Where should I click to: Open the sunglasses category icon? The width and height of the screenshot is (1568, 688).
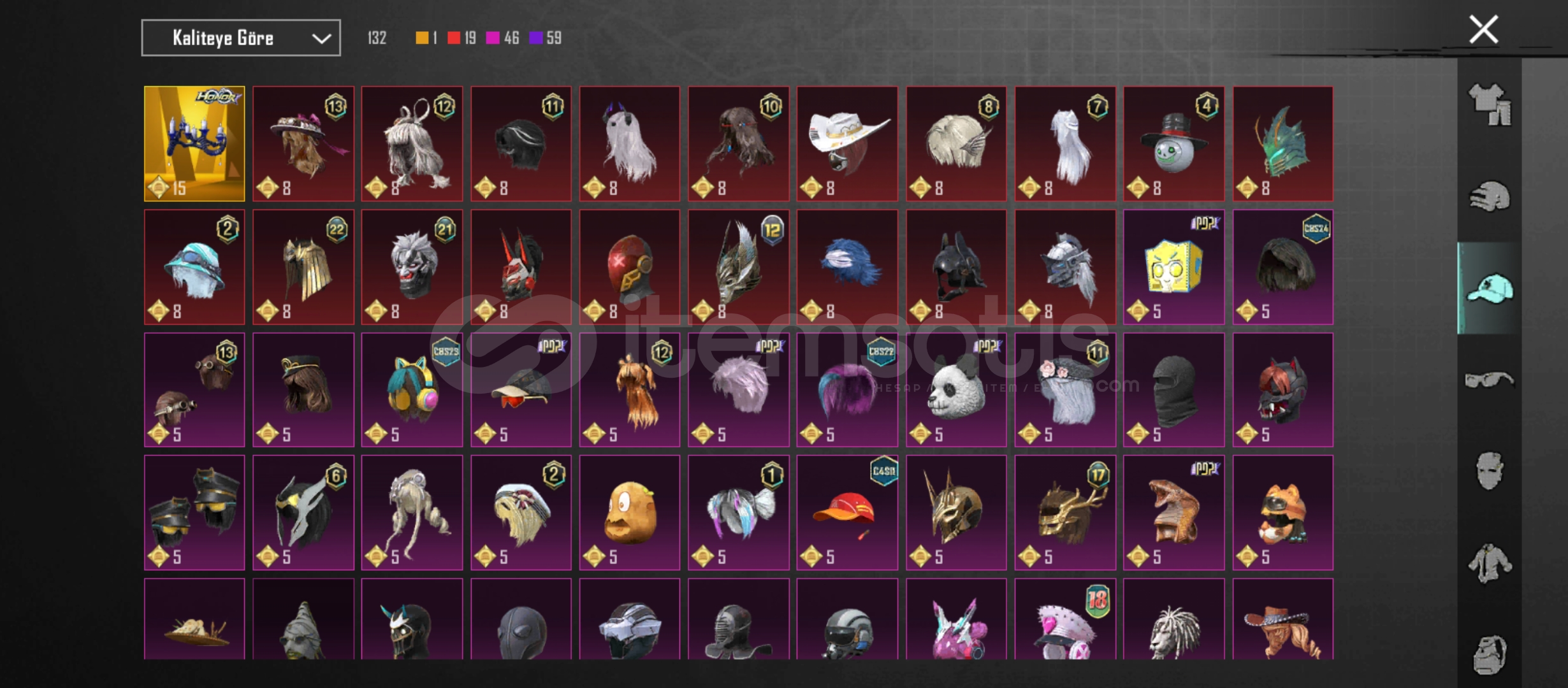pos(1490,380)
